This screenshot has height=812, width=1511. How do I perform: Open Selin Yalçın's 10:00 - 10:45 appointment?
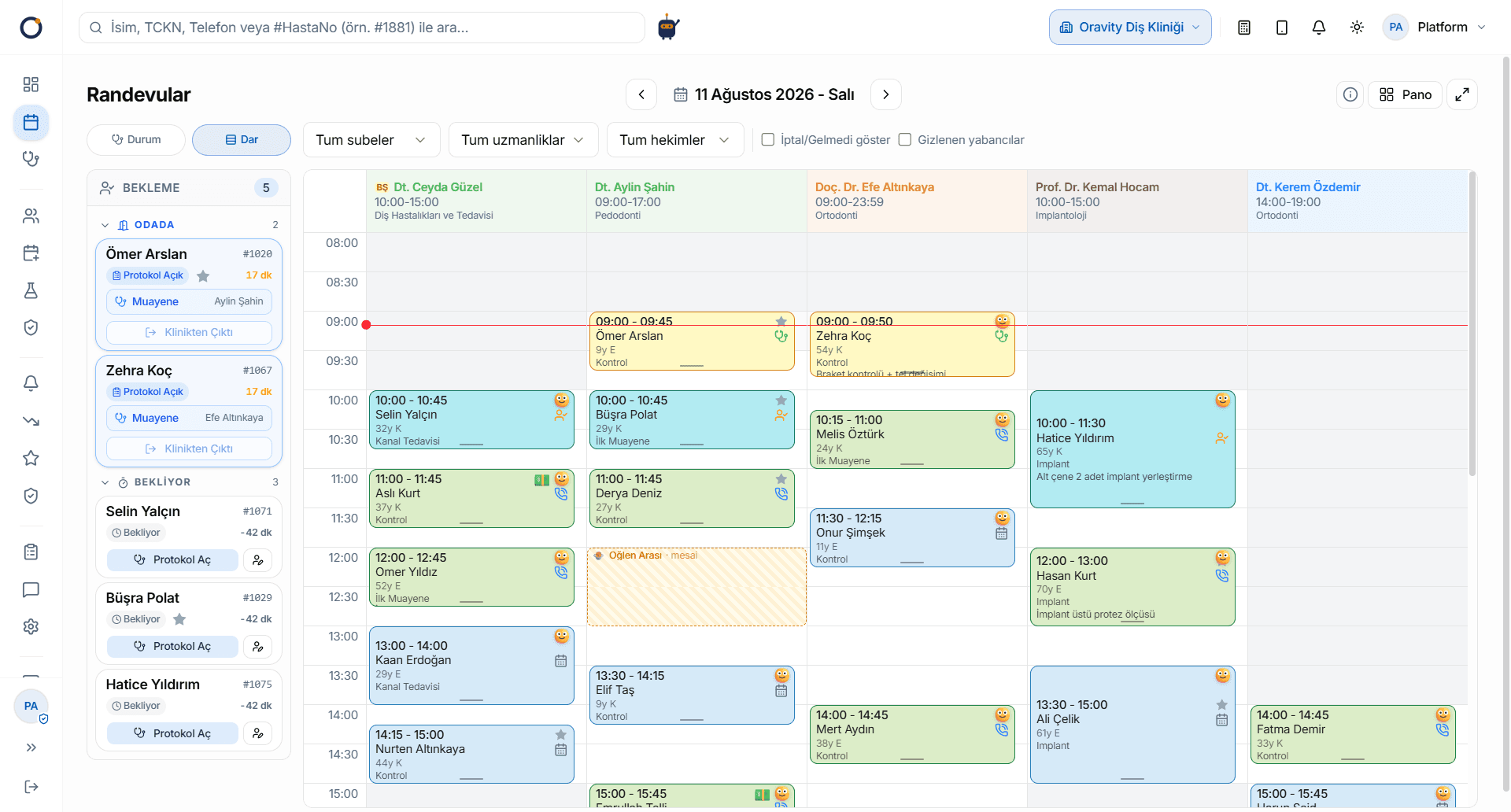471,420
